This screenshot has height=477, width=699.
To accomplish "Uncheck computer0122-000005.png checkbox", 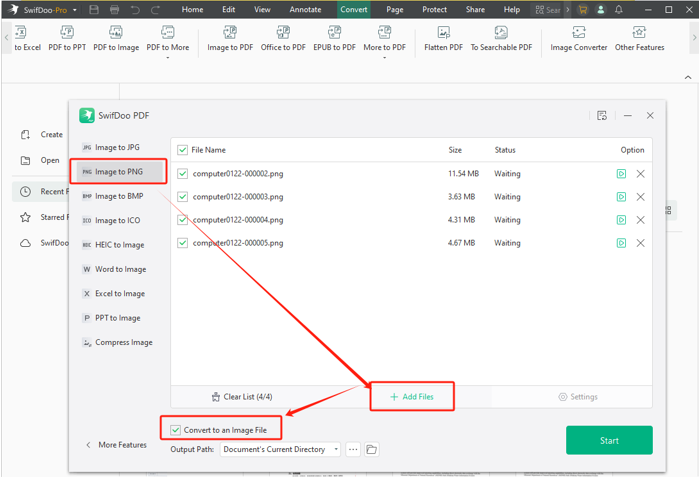I will point(182,243).
